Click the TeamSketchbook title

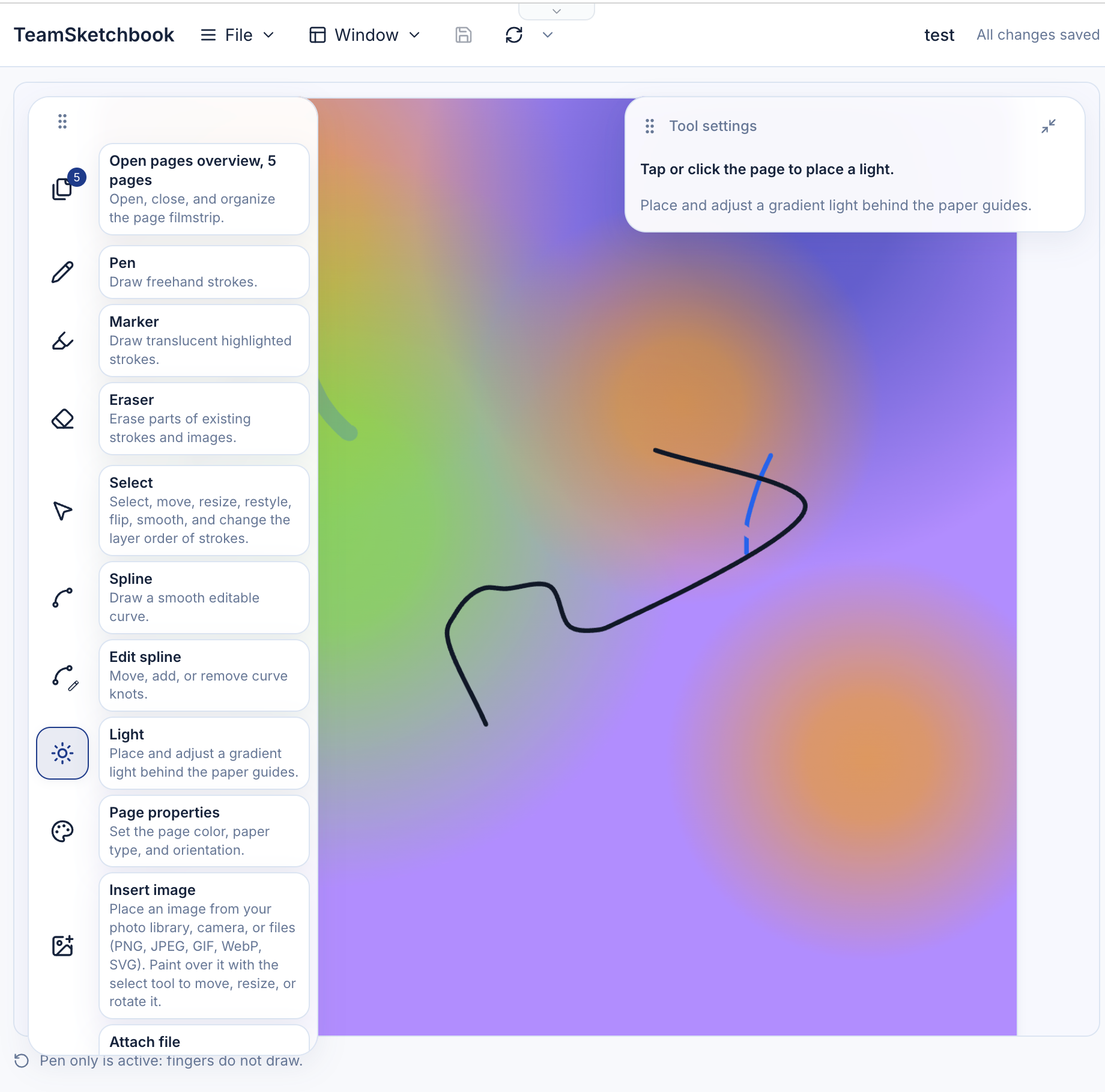coord(94,35)
